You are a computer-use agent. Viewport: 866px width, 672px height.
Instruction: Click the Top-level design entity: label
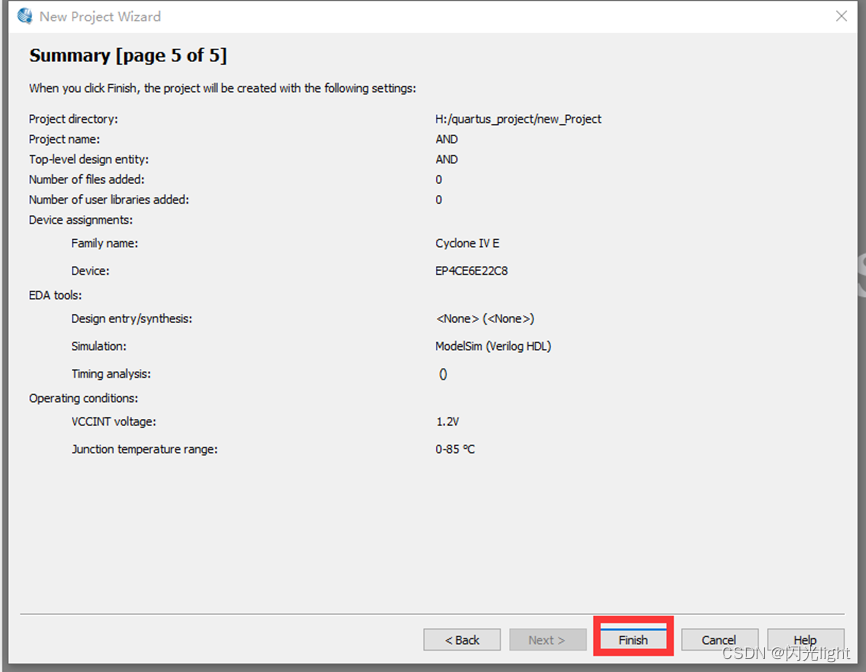tap(89, 160)
